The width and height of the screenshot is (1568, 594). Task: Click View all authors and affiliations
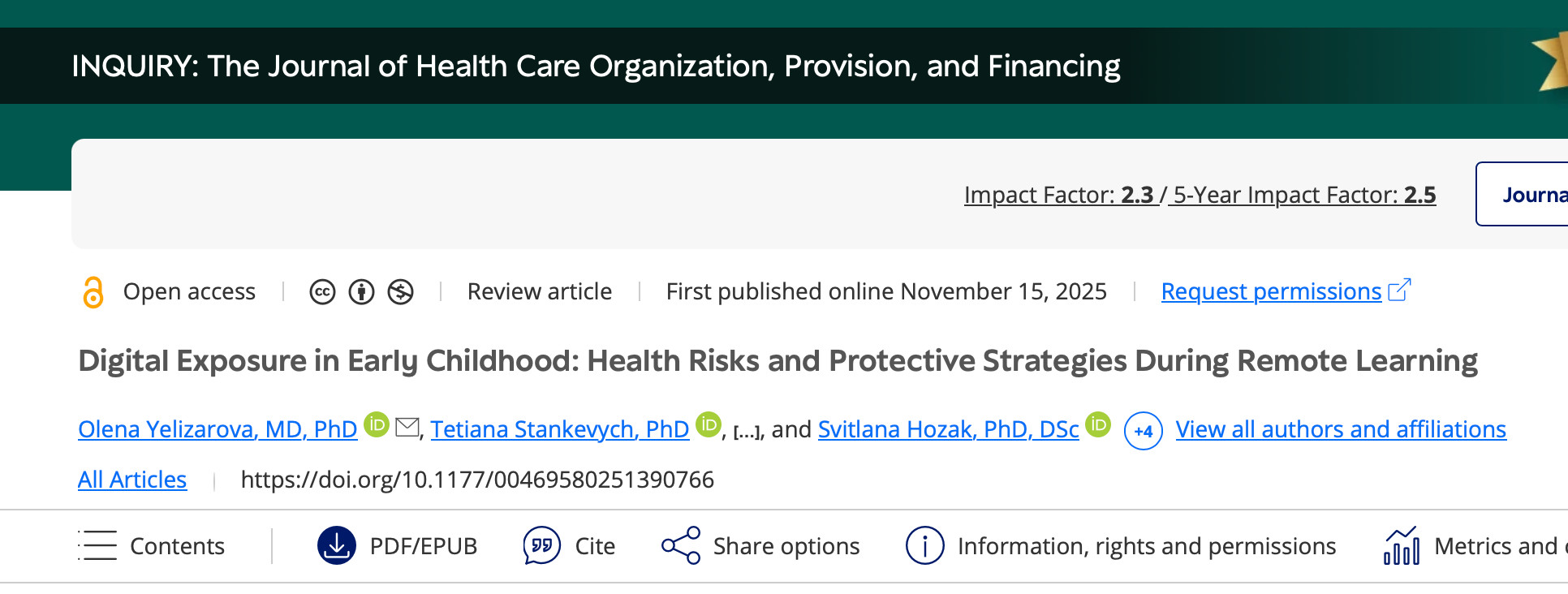(1341, 429)
